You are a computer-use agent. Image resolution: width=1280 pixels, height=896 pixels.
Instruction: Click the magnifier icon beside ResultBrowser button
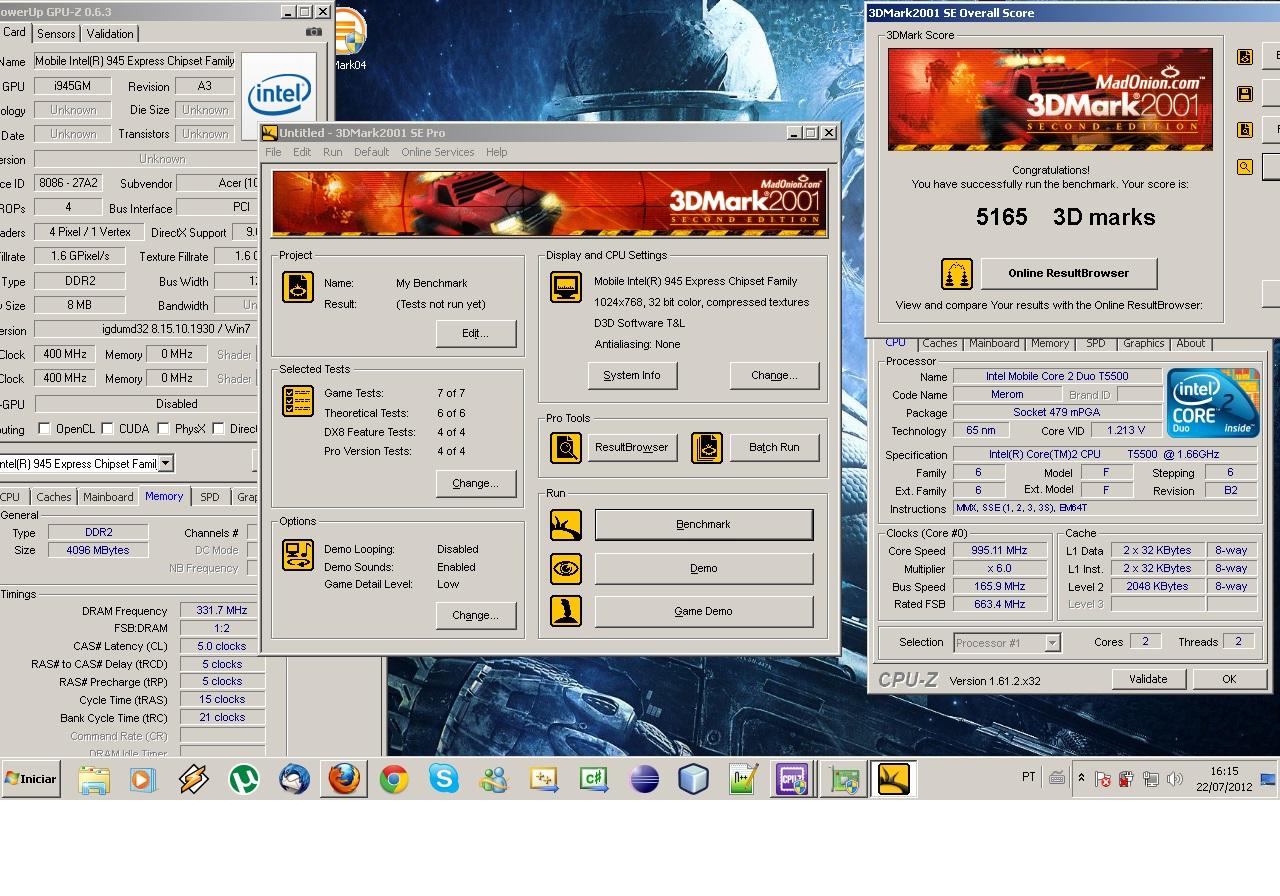(x=566, y=447)
